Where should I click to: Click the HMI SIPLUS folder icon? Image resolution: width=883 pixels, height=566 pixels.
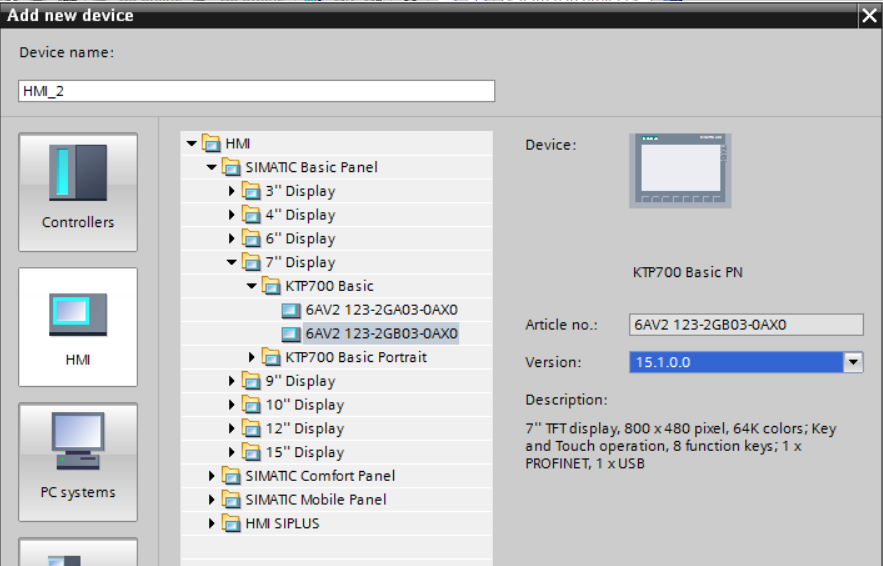pyautogui.click(x=231, y=523)
